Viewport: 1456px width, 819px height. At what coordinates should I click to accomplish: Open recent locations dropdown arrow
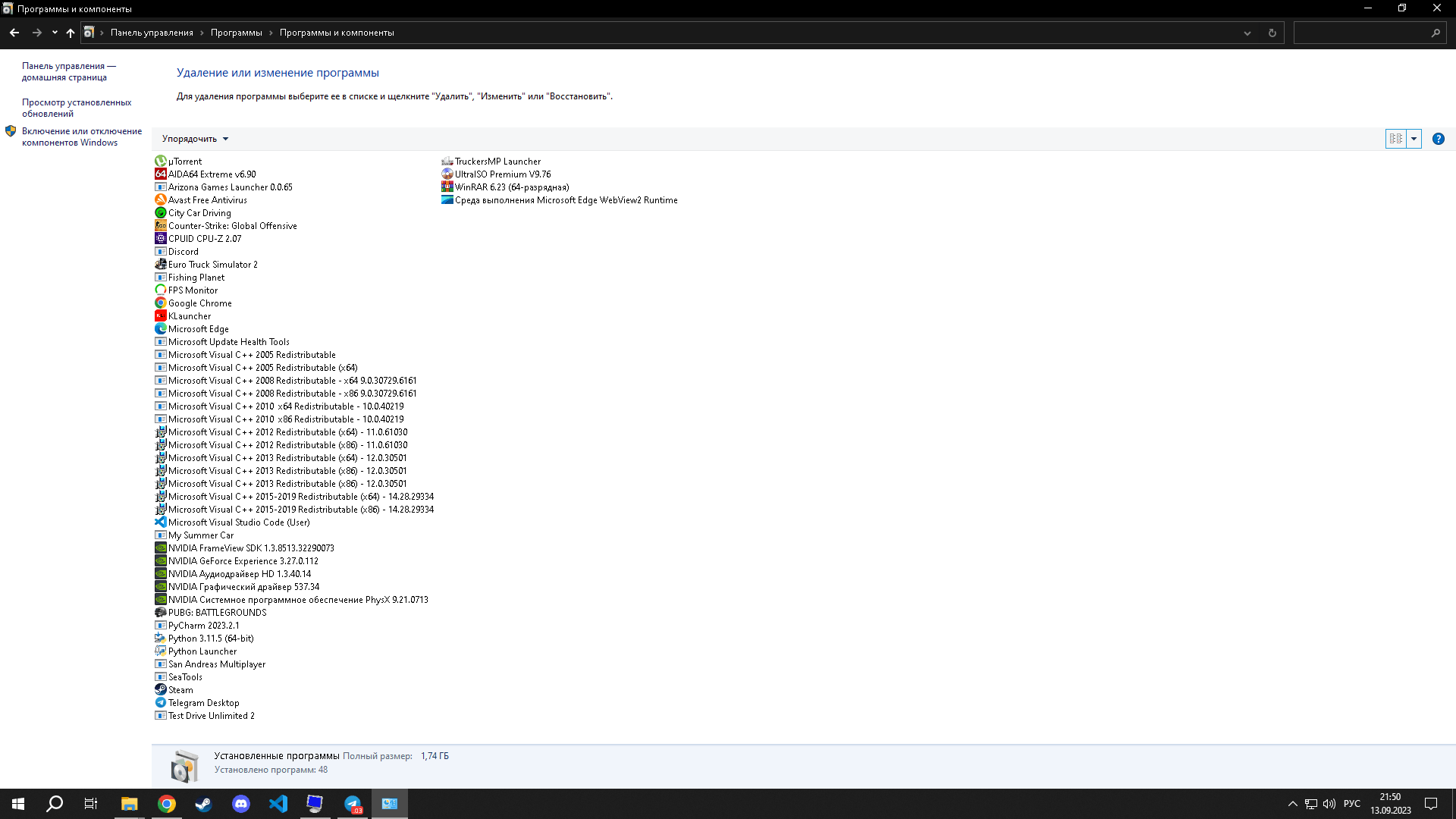(x=55, y=33)
